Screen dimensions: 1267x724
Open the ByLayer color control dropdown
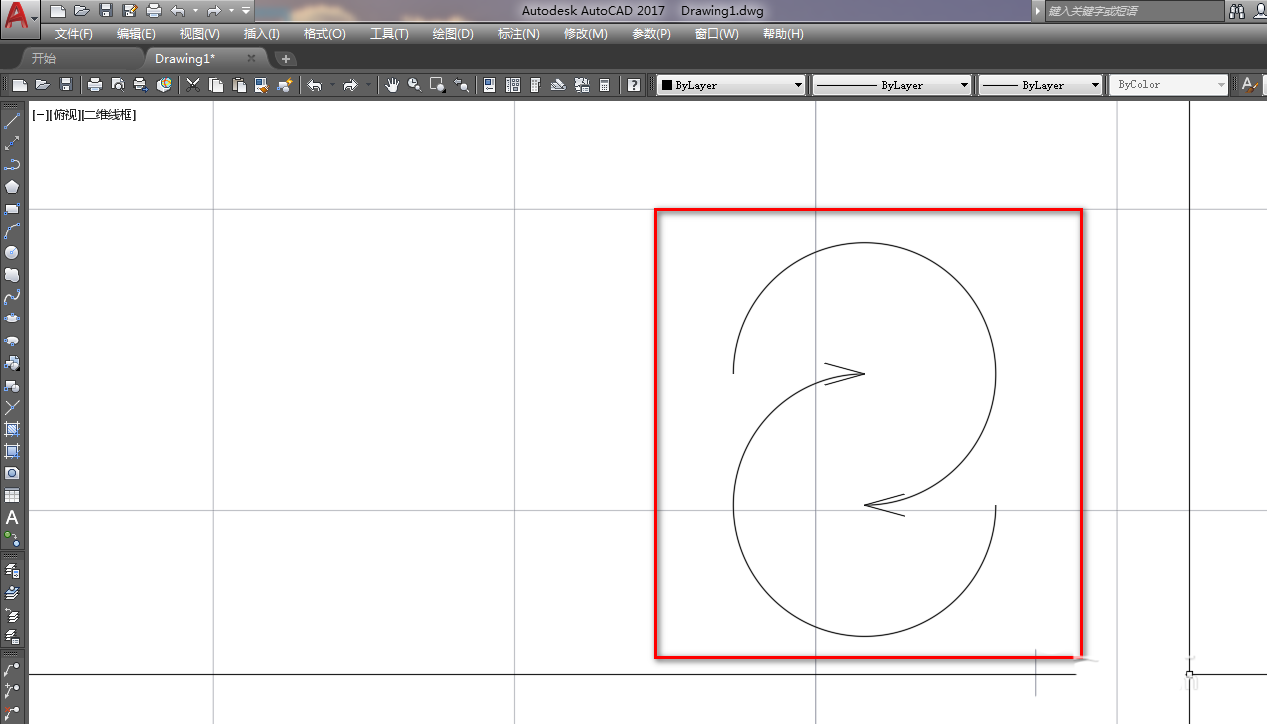798,85
